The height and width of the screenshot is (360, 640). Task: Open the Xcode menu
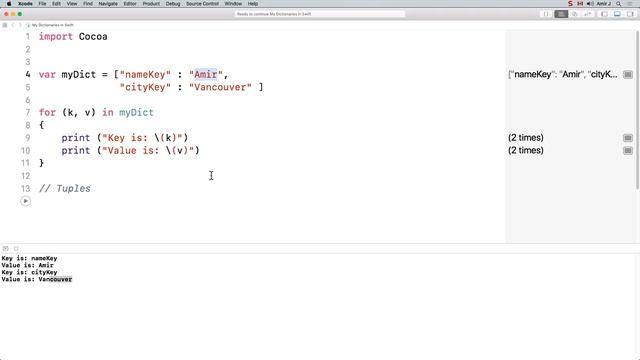tap(25, 4)
